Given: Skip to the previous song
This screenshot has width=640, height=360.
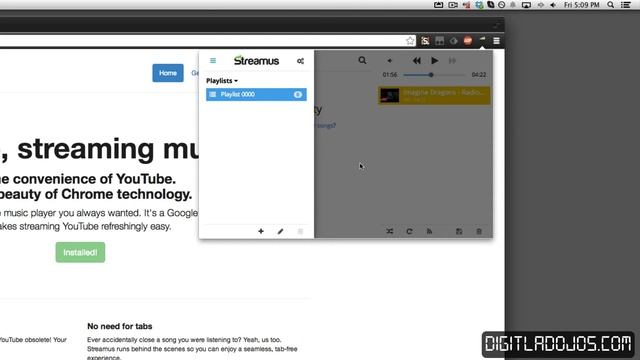Looking at the screenshot, I should point(416,60).
